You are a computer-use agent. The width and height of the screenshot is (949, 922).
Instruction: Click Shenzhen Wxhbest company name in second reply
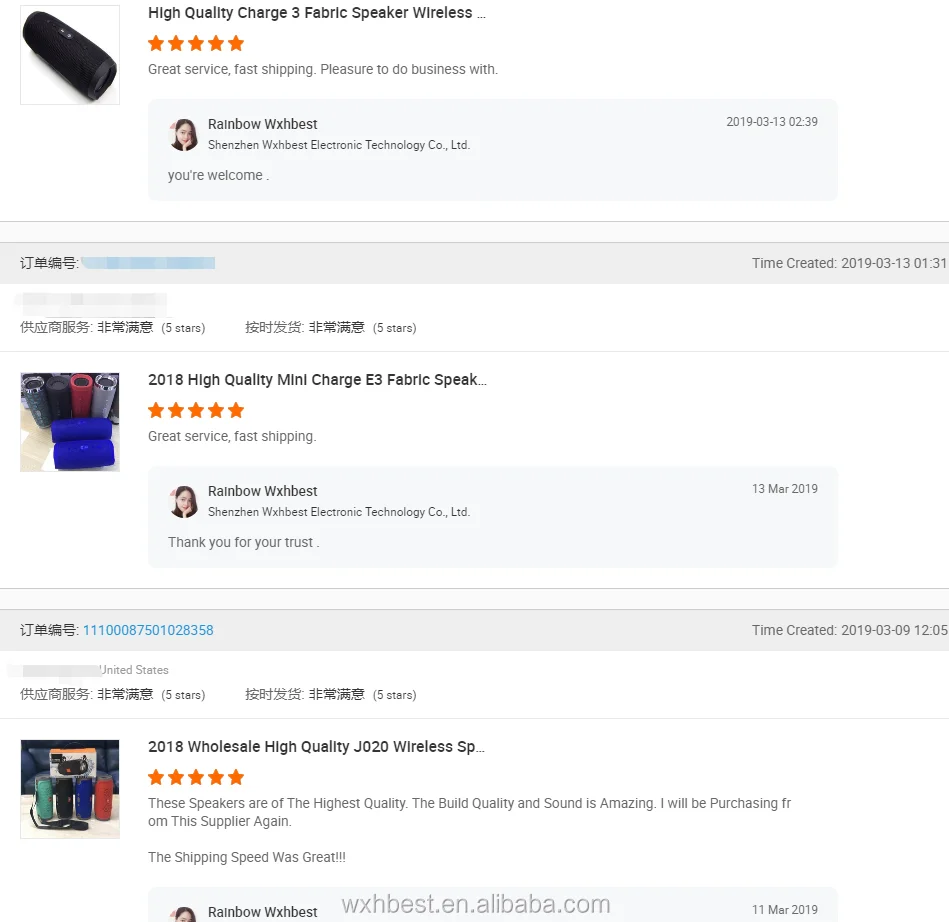(339, 512)
